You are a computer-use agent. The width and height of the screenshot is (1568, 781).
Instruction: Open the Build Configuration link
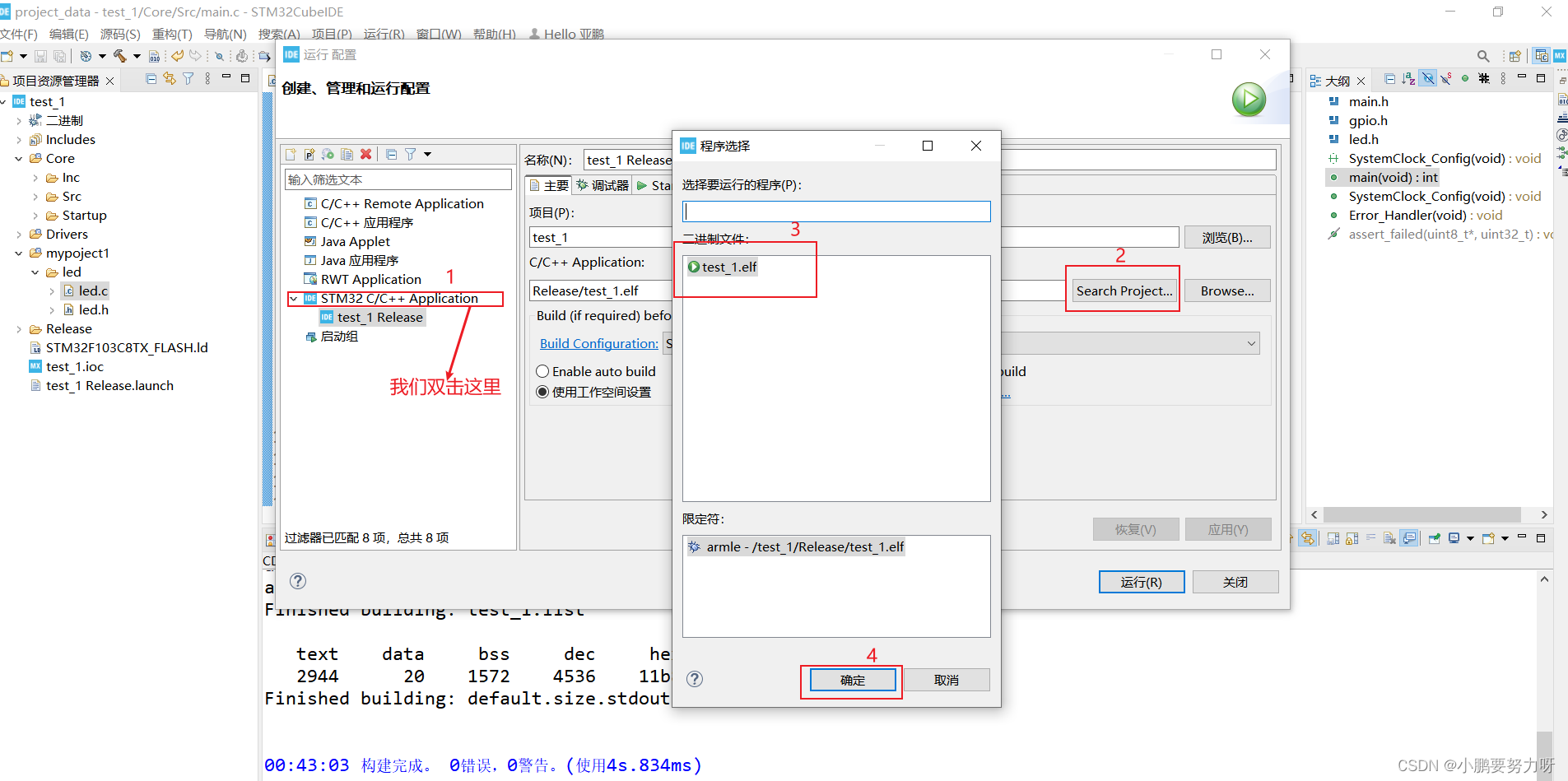599,343
